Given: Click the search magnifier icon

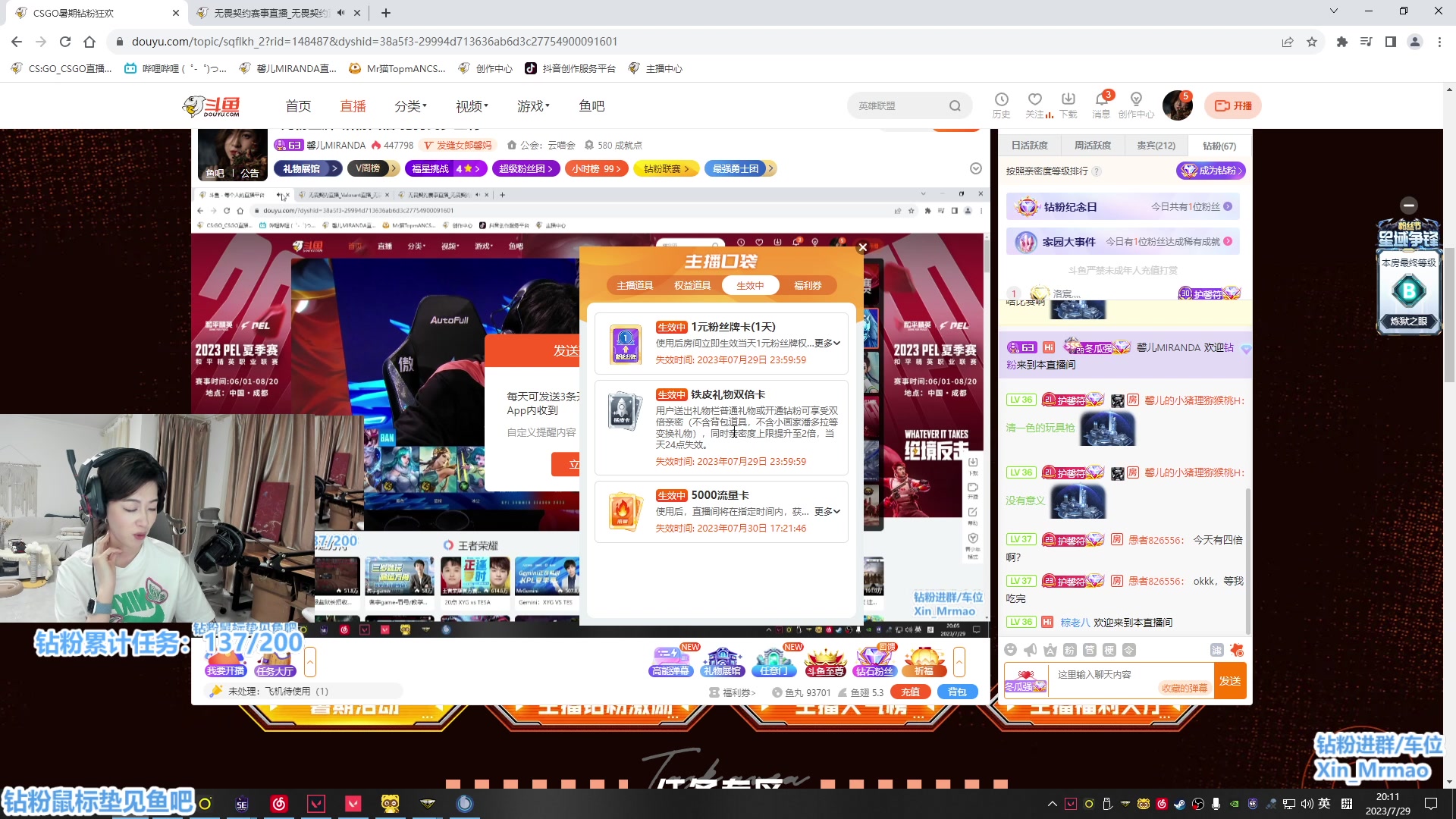Looking at the screenshot, I should [x=955, y=105].
